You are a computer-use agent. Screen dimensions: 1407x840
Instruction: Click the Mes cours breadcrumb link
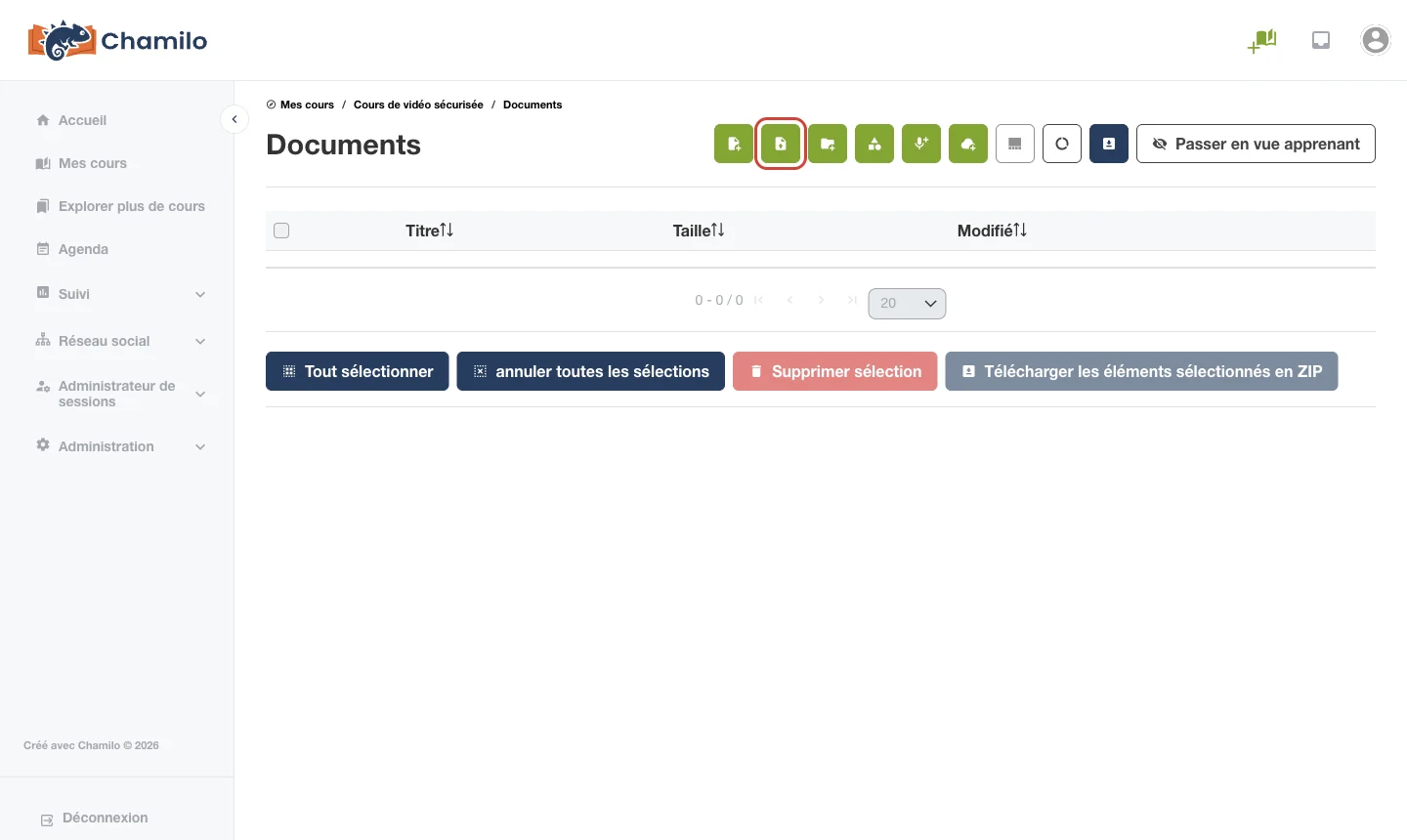307,105
